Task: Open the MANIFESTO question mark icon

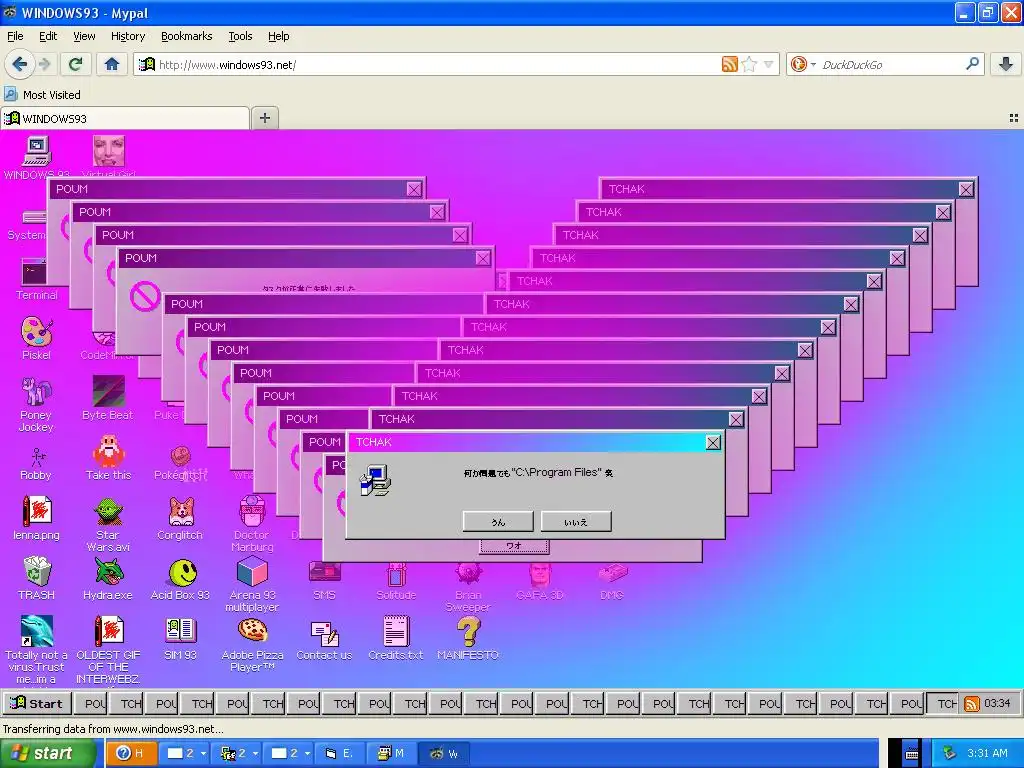Action: [x=468, y=631]
